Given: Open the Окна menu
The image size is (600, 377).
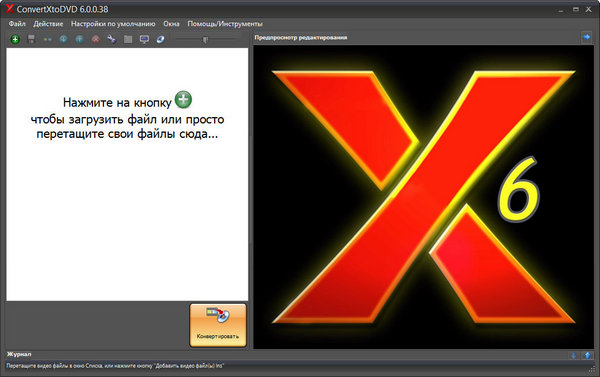Looking at the screenshot, I should coord(171,24).
